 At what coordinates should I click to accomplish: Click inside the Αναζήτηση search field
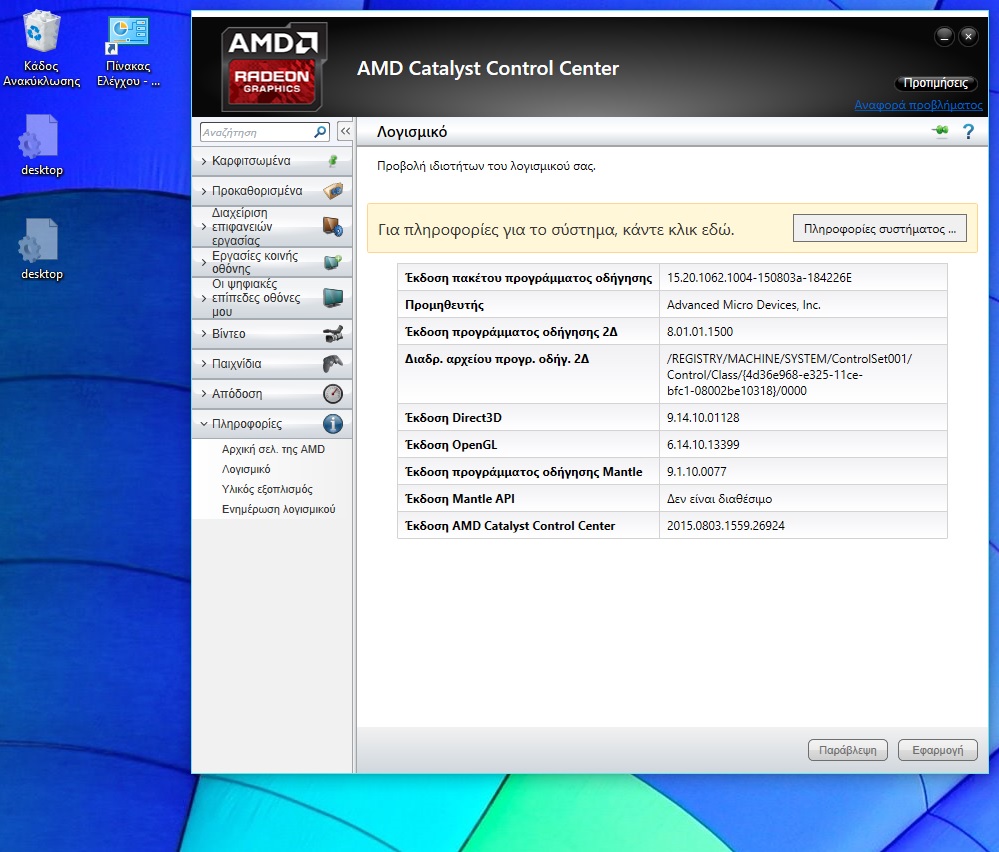[x=255, y=132]
